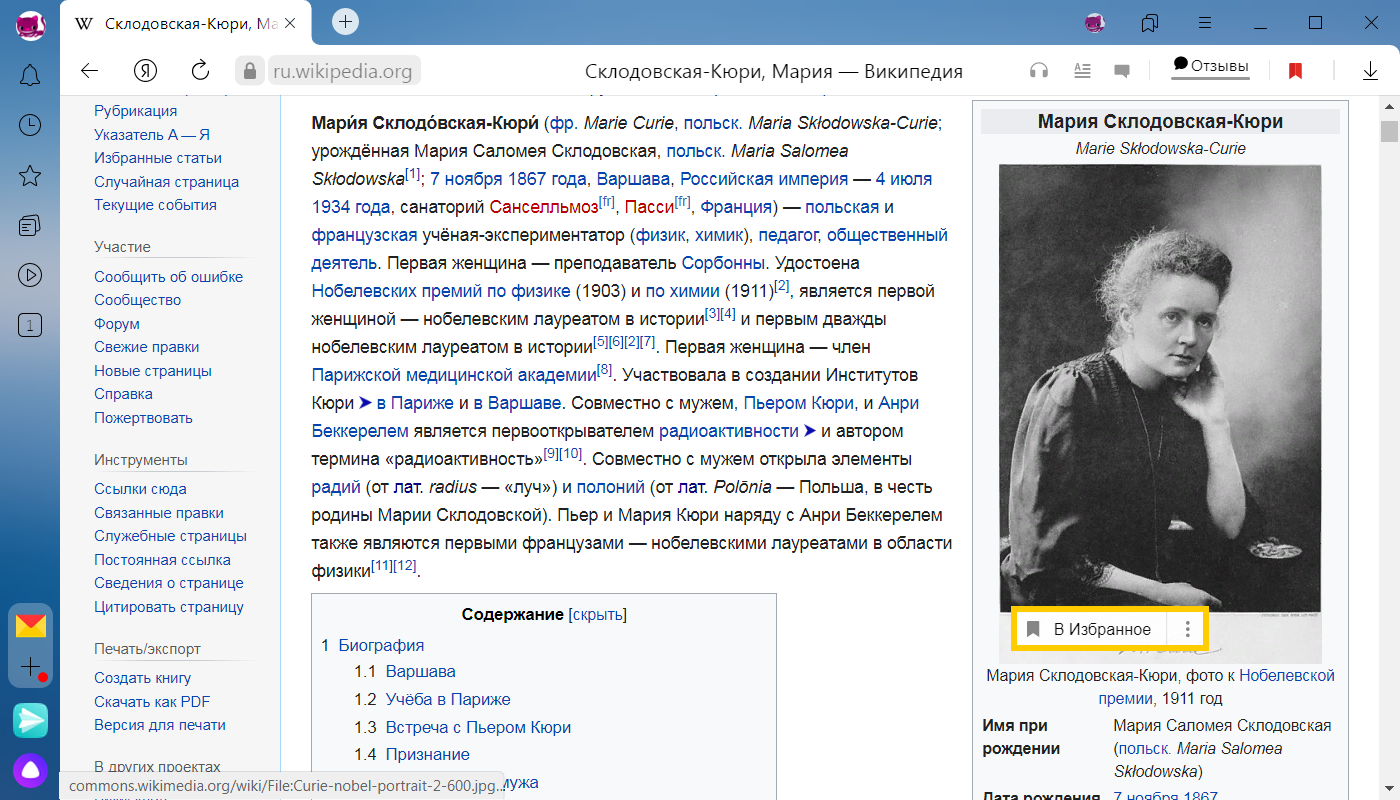
Task: View site security lock icon
Action: (x=249, y=71)
